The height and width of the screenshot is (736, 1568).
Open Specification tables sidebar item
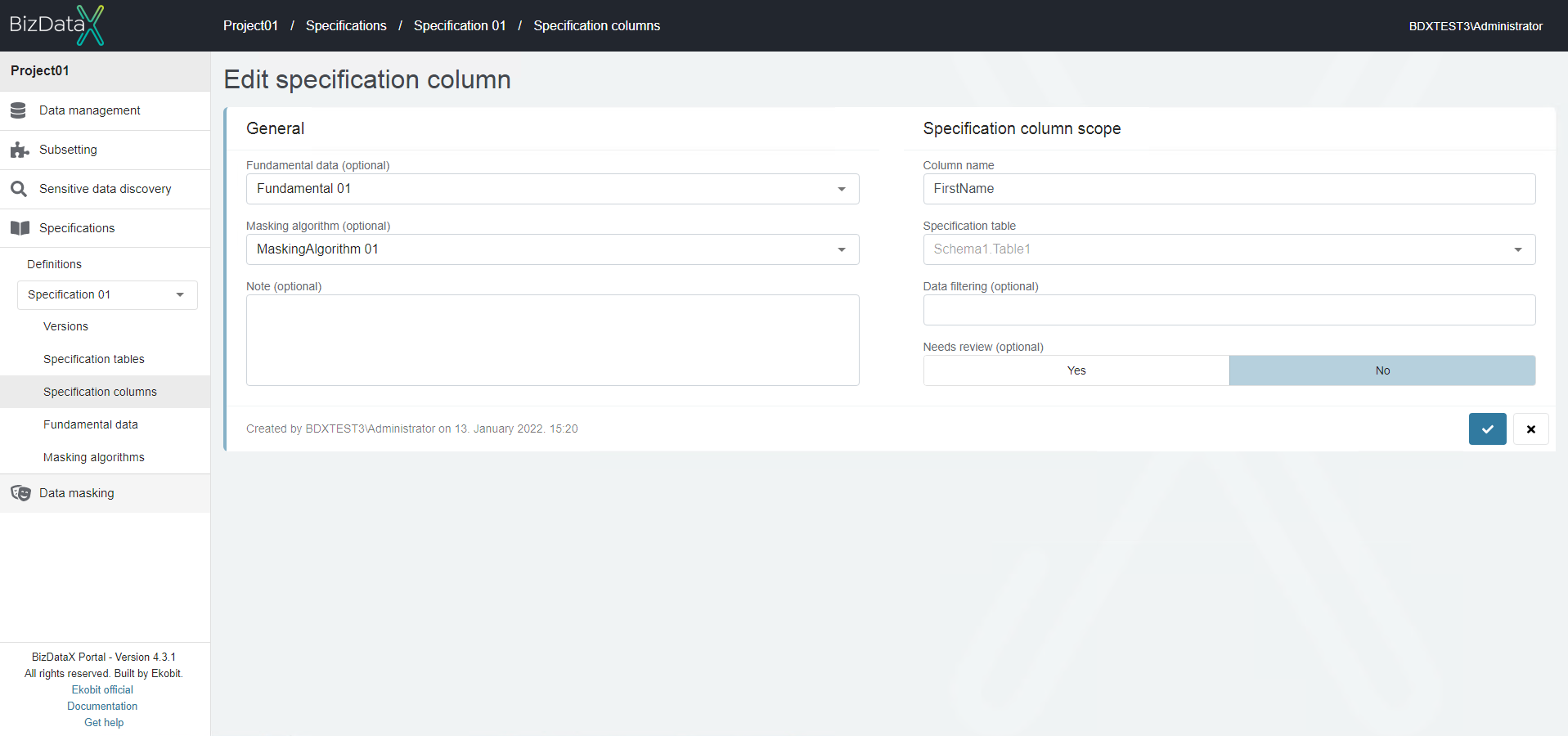tap(105, 359)
